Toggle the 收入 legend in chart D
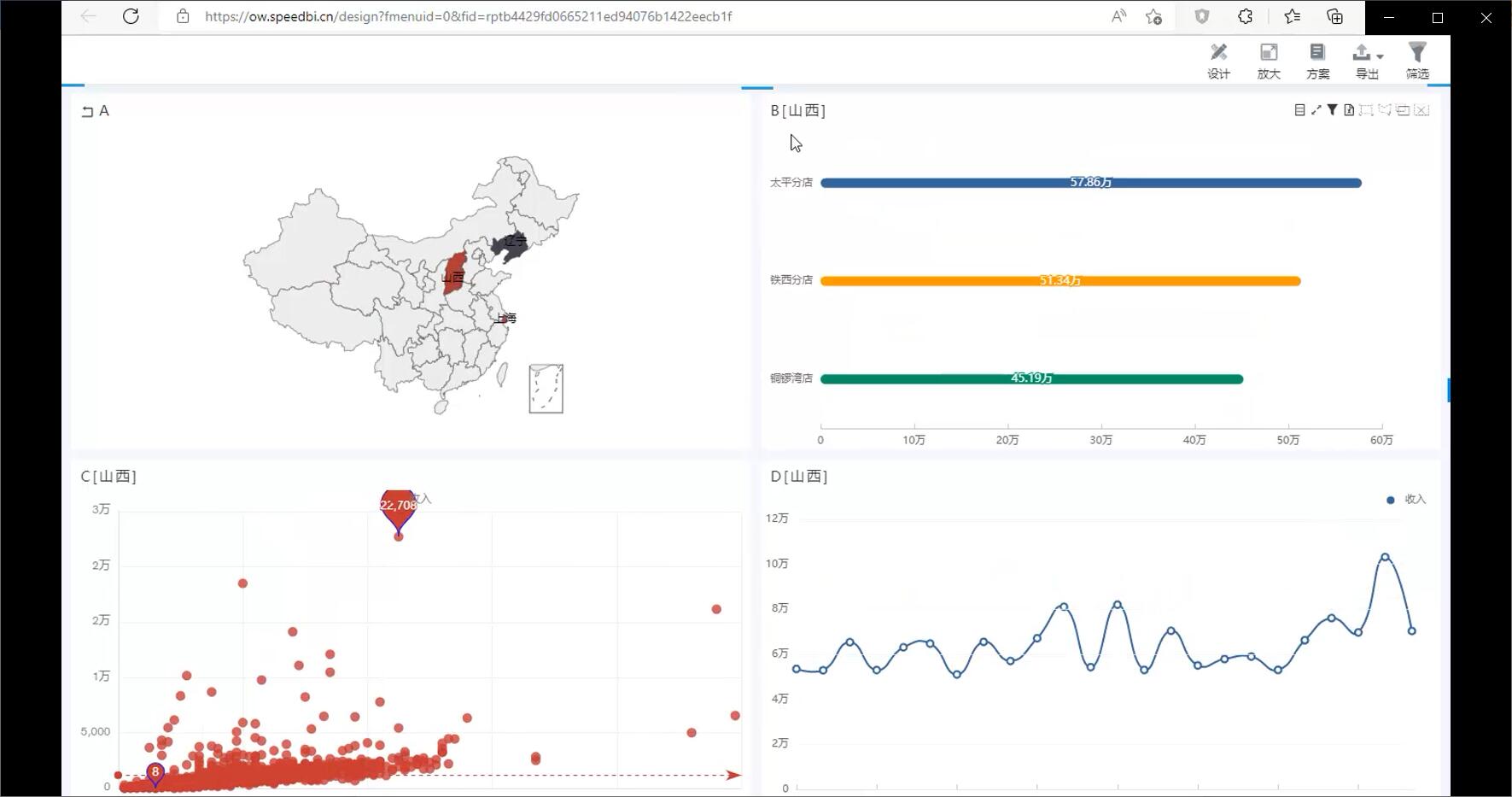This screenshot has height=797, width=1512. (x=1405, y=500)
